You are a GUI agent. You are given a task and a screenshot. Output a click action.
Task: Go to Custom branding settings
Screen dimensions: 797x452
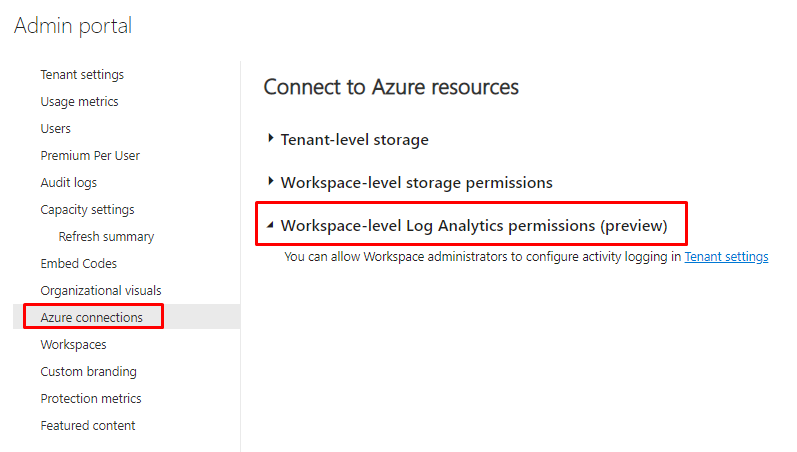point(89,372)
